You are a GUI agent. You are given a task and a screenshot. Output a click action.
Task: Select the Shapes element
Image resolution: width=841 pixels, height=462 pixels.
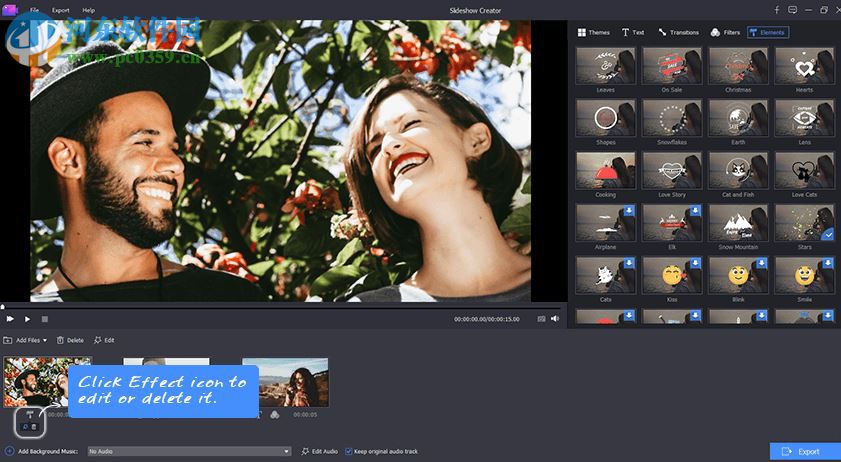(606, 118)
